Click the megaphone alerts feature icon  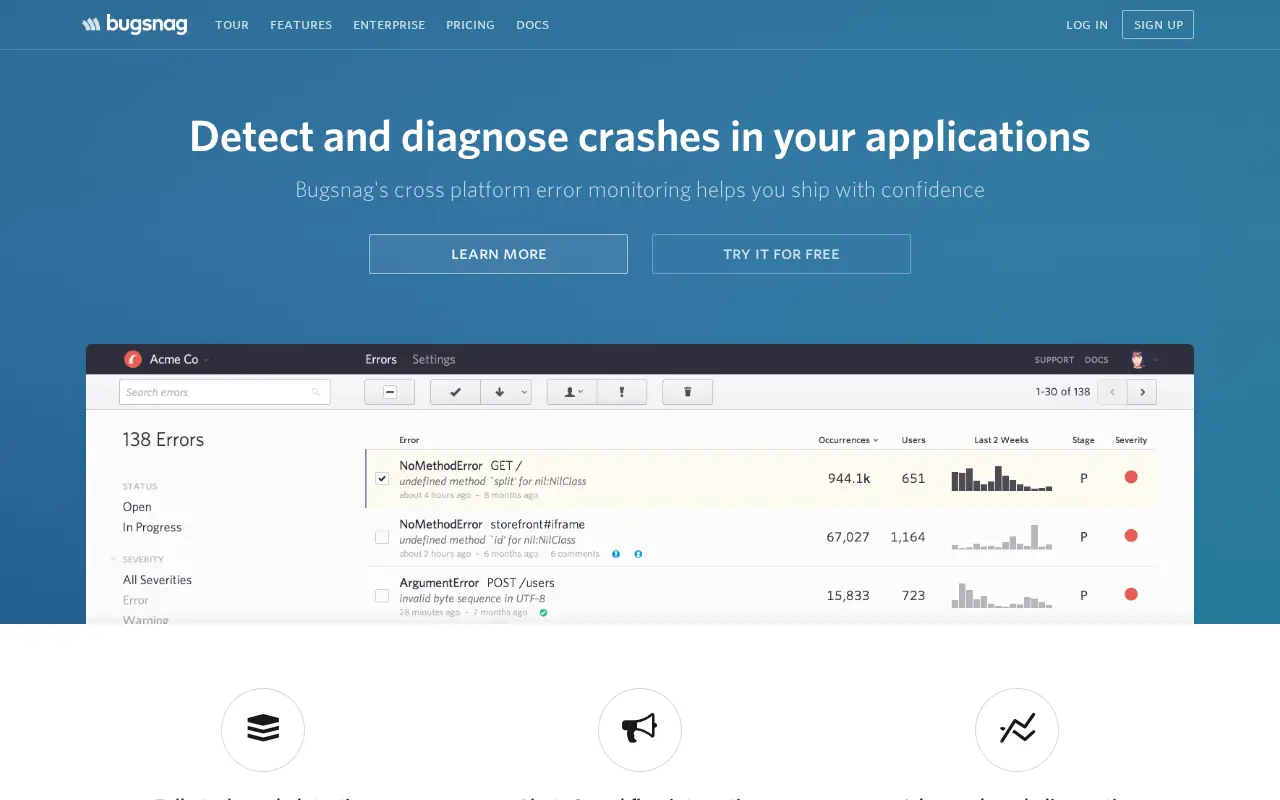640,730
